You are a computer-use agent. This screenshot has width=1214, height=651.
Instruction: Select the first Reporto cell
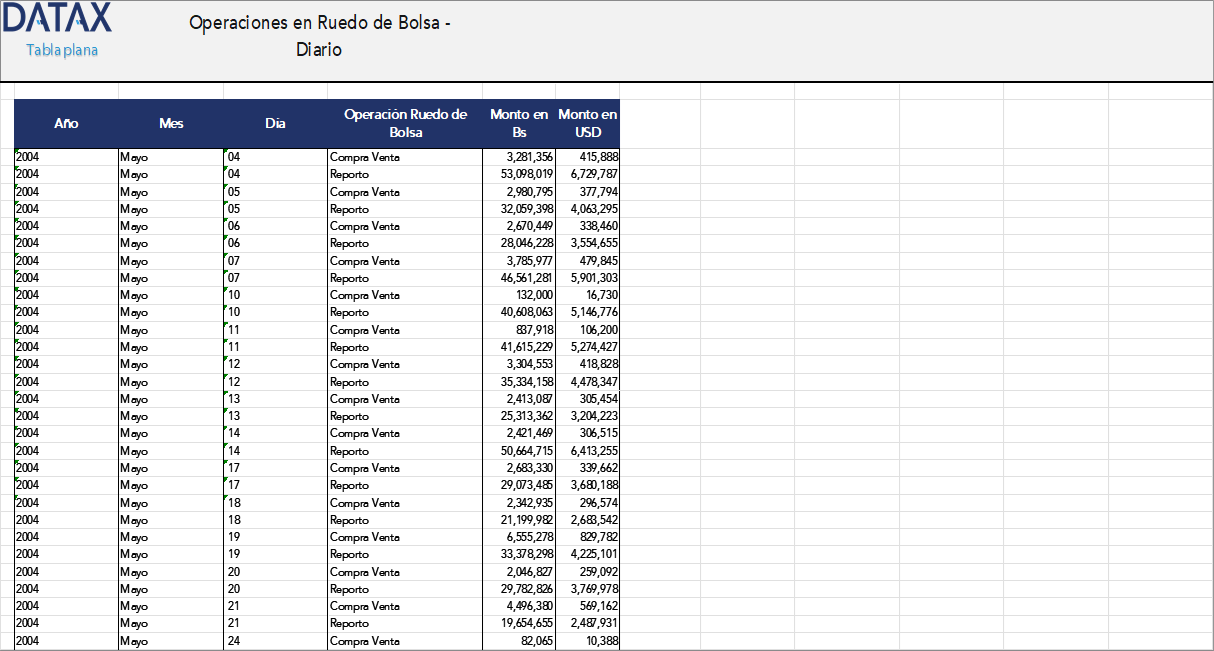pos(345,174)
